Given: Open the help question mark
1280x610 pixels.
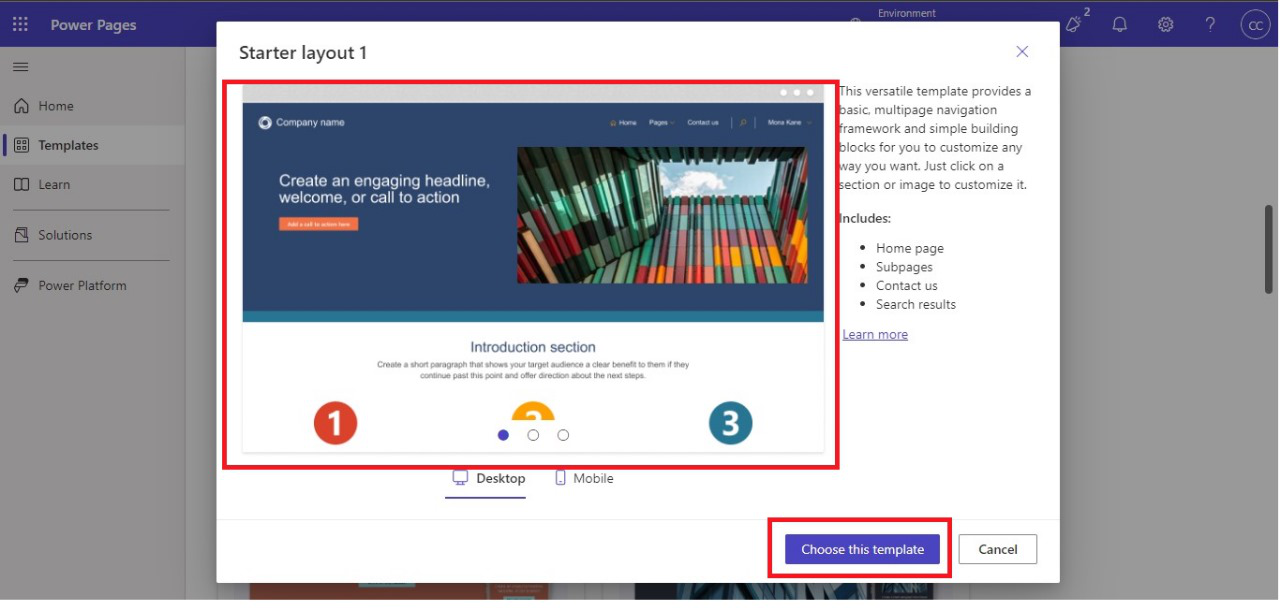Looking at the screenshot, I should (1210, 25).
